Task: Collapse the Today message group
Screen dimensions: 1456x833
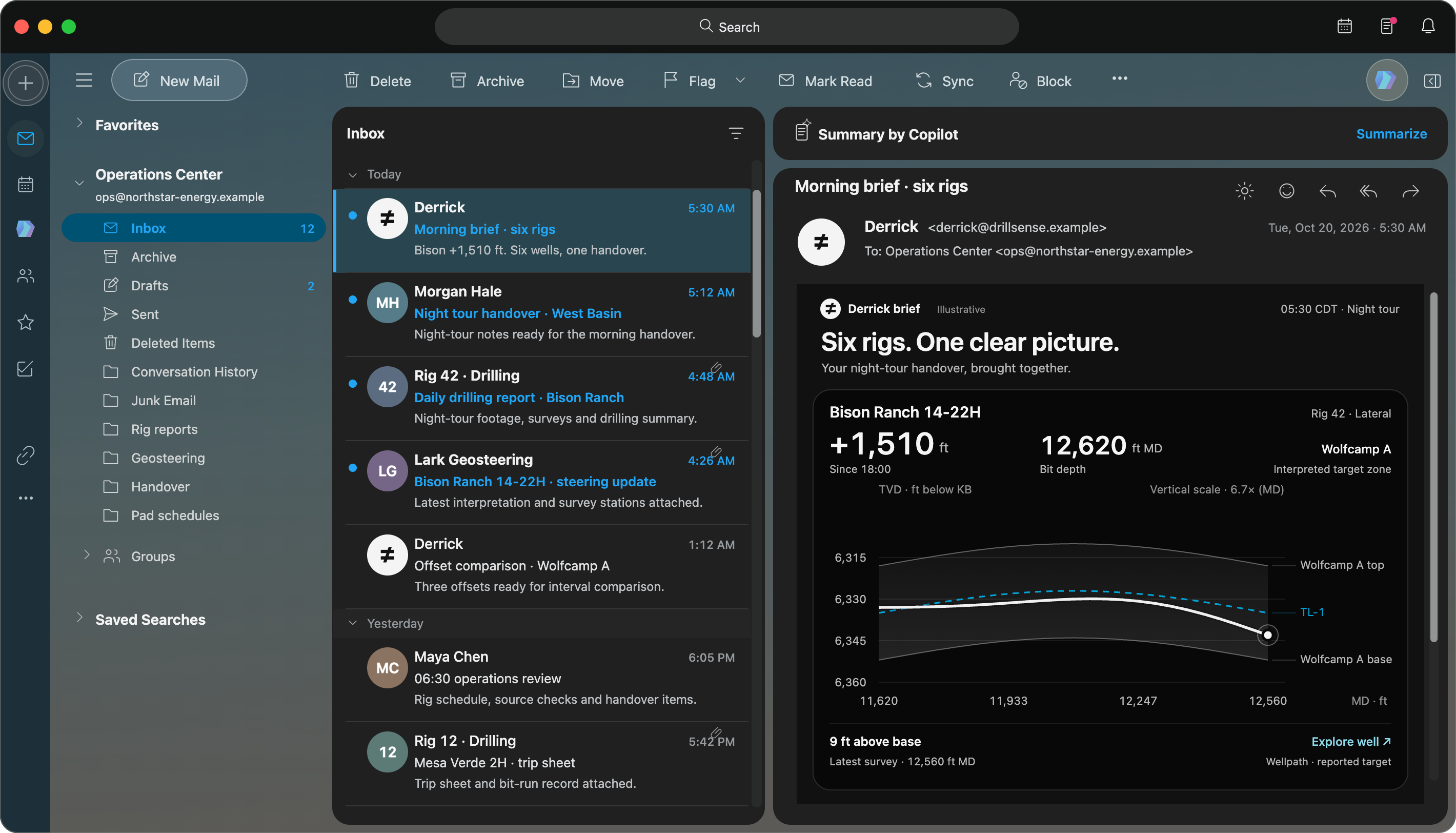Action: [353, 174]
